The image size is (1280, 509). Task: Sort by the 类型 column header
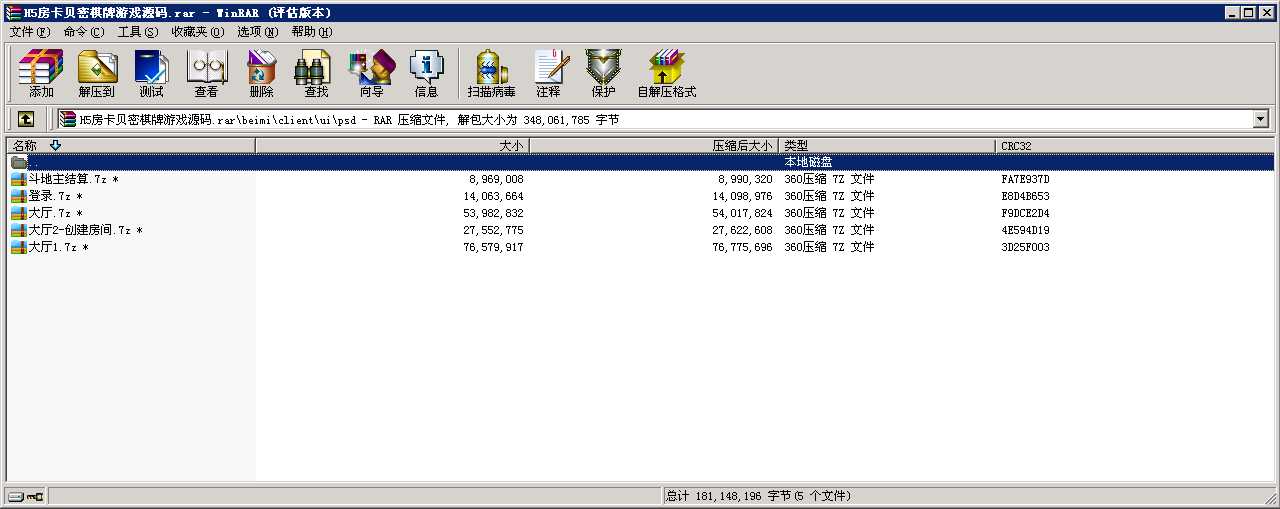tap(887, 146)
